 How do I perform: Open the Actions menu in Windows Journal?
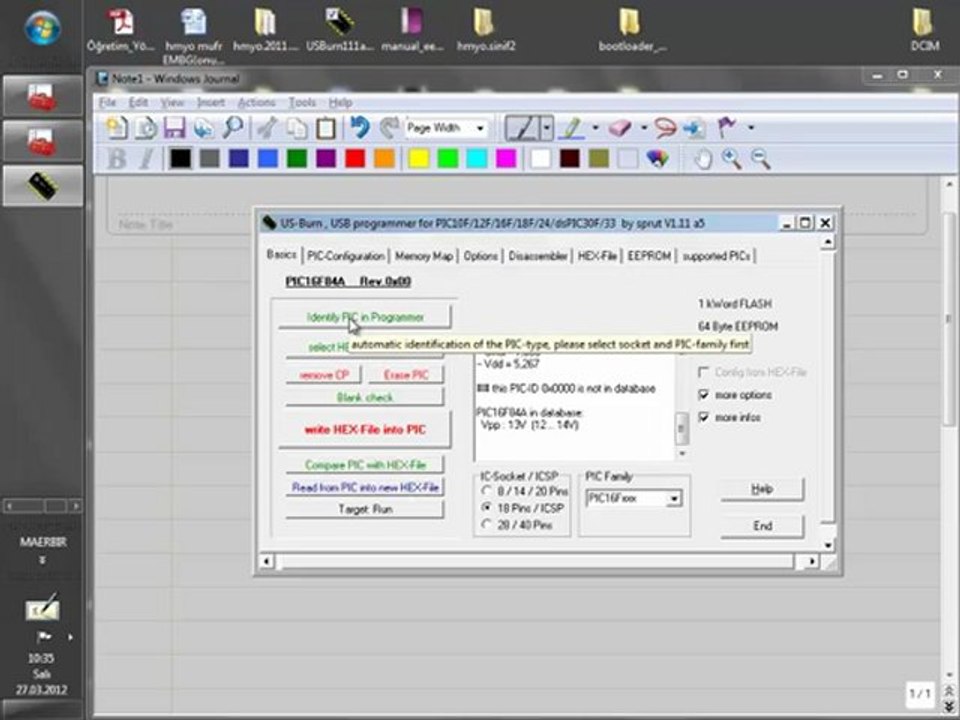coord(256,102)
